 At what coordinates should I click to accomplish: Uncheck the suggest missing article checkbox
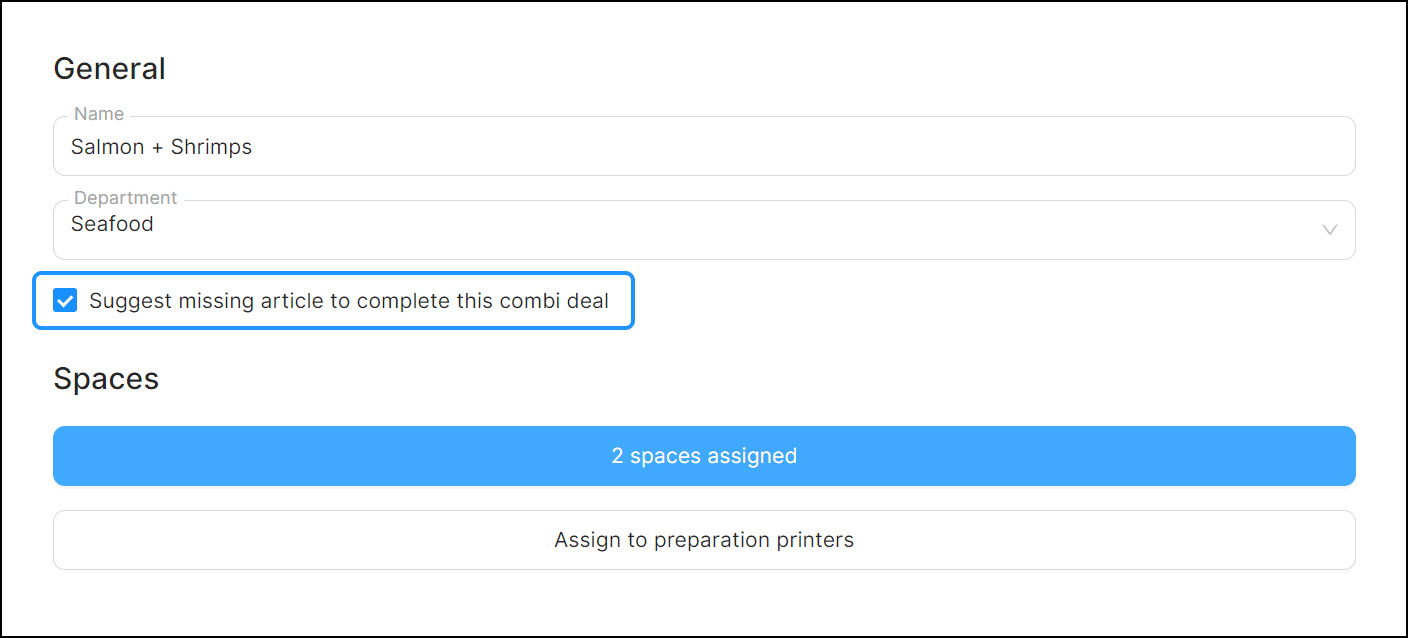[65, 301]
